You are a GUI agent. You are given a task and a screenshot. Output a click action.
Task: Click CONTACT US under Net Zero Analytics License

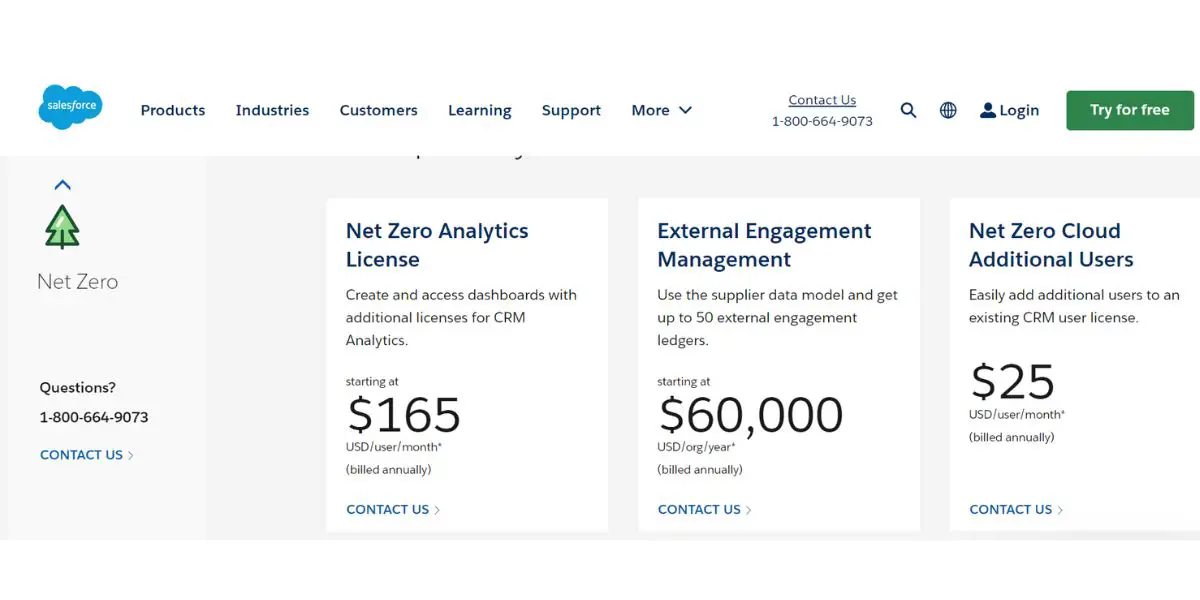[393, 509]
